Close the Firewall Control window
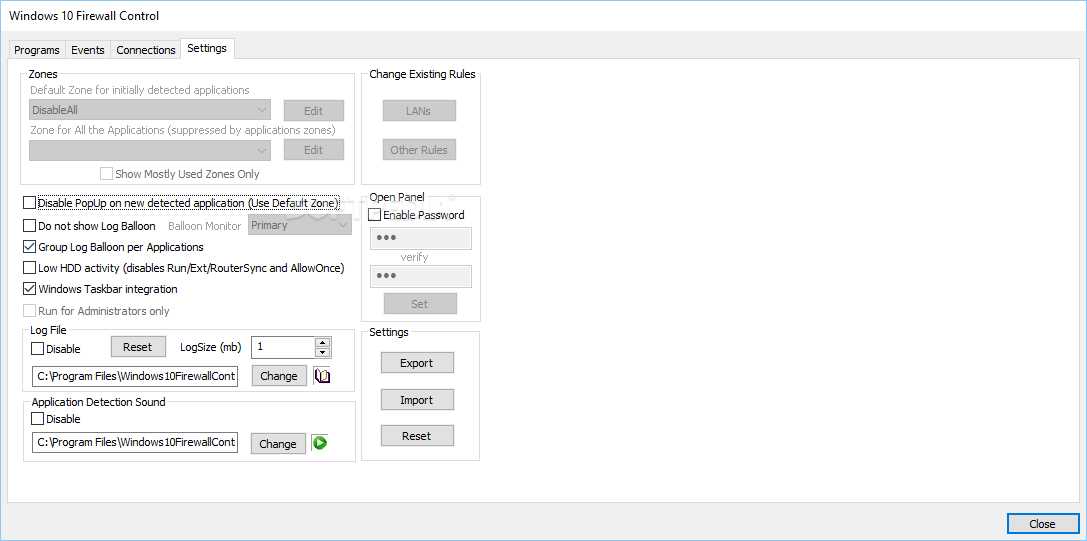Screen dimensions: 1087x541 pos(1042,524)
